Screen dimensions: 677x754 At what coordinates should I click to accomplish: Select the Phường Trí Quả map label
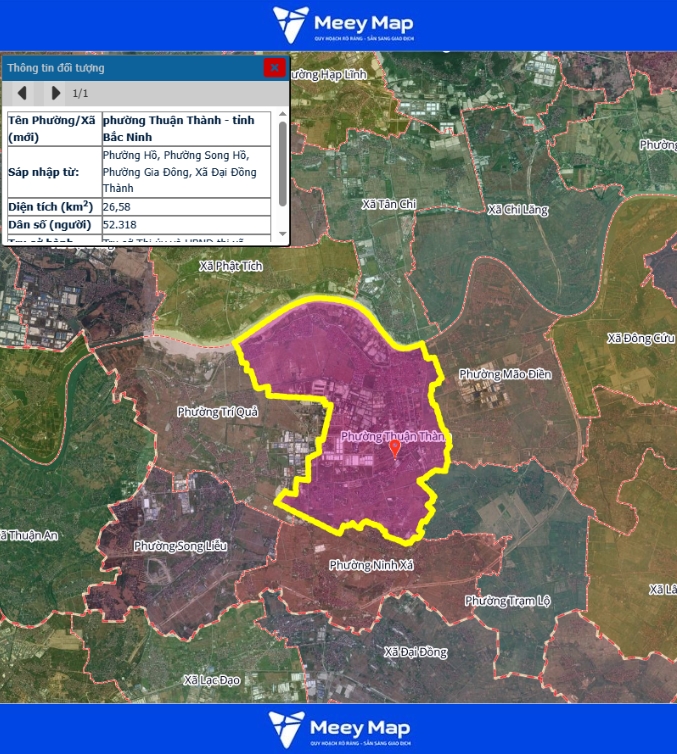coord(217,412)
